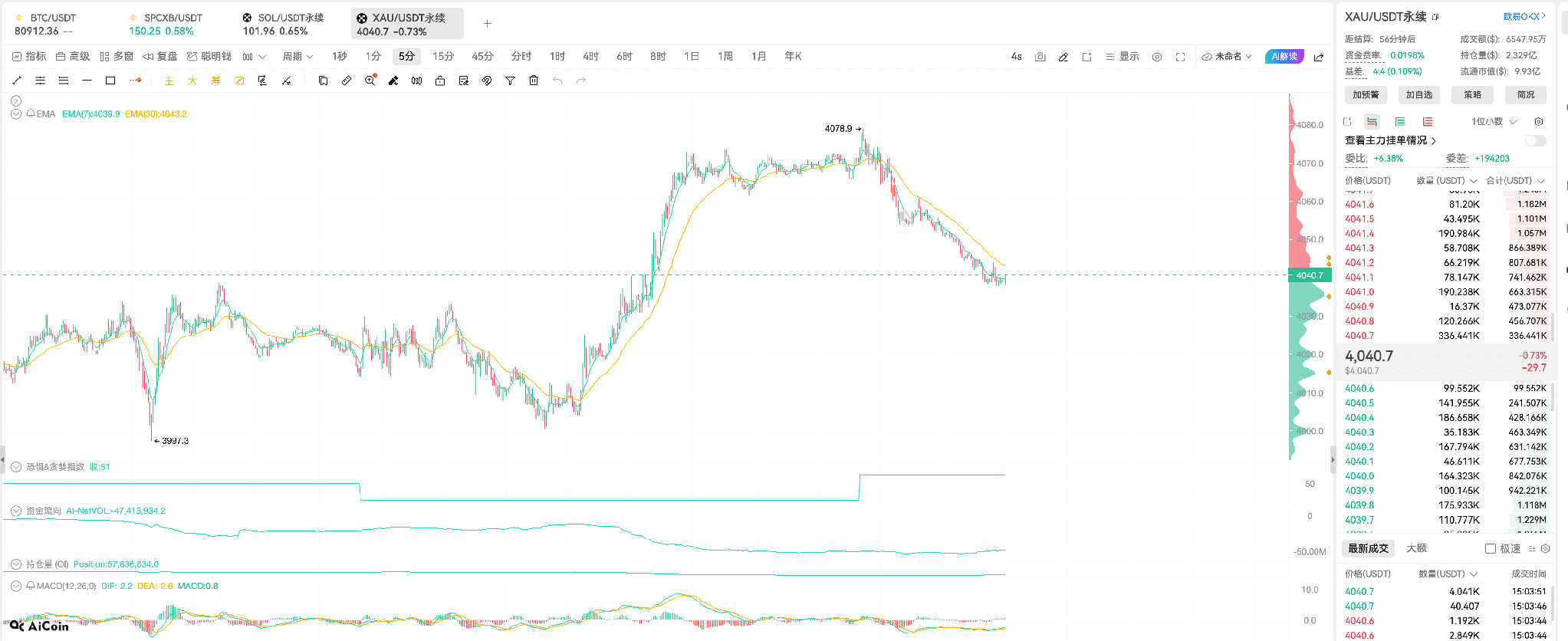Viewport: 1568px width, 641px height.
Task: Add a new symbol tab with plus
Action: 488,24
